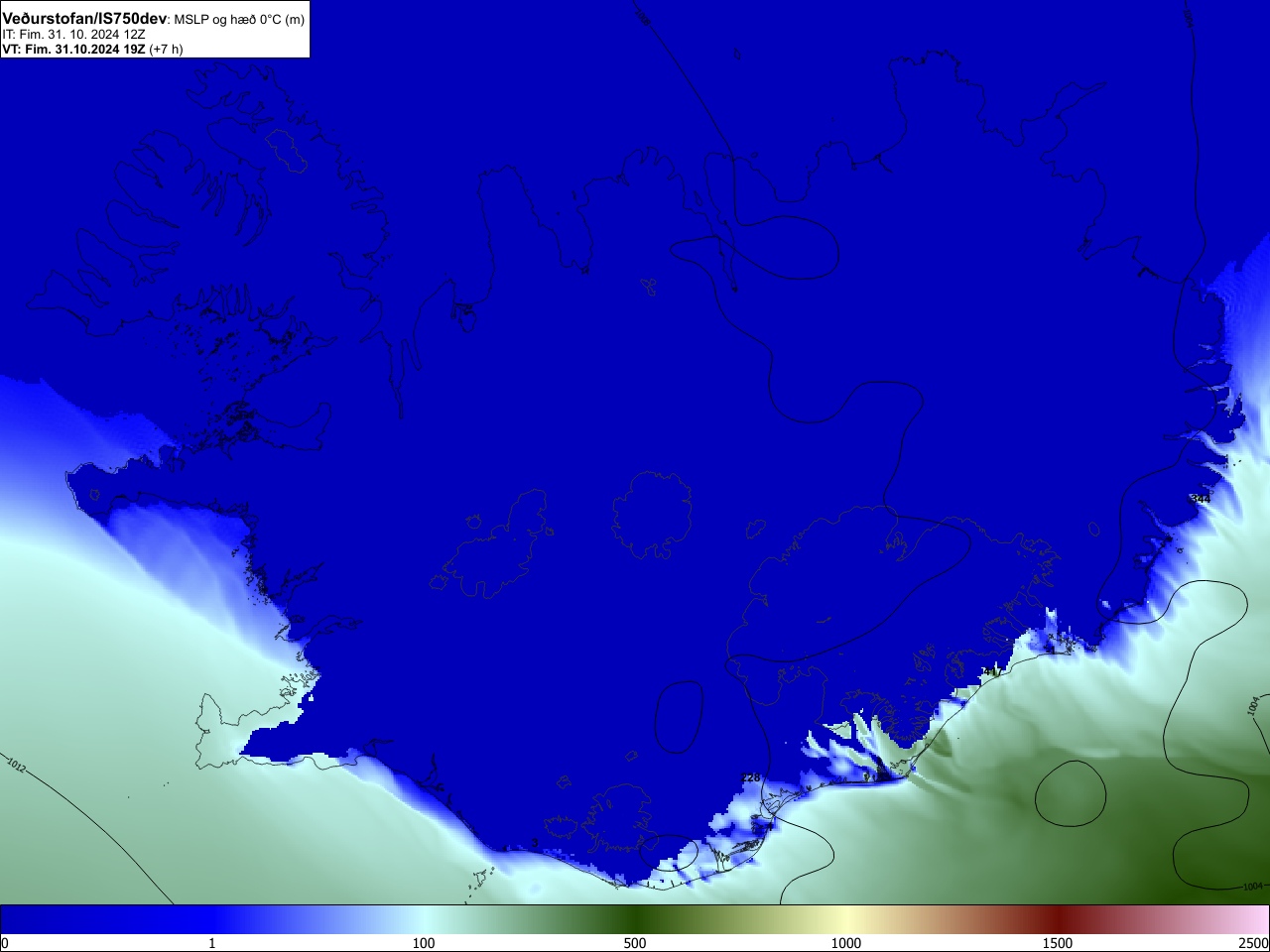
Task: Click the '1500' tick on the color scale
Action: tap(1058, 943)
